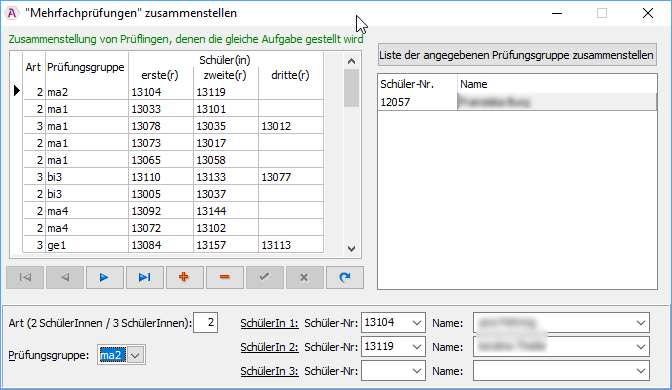The height and width of the screenshot is (390, 672).
Task: Select cell 13035 in table
Action: [226, 126]
